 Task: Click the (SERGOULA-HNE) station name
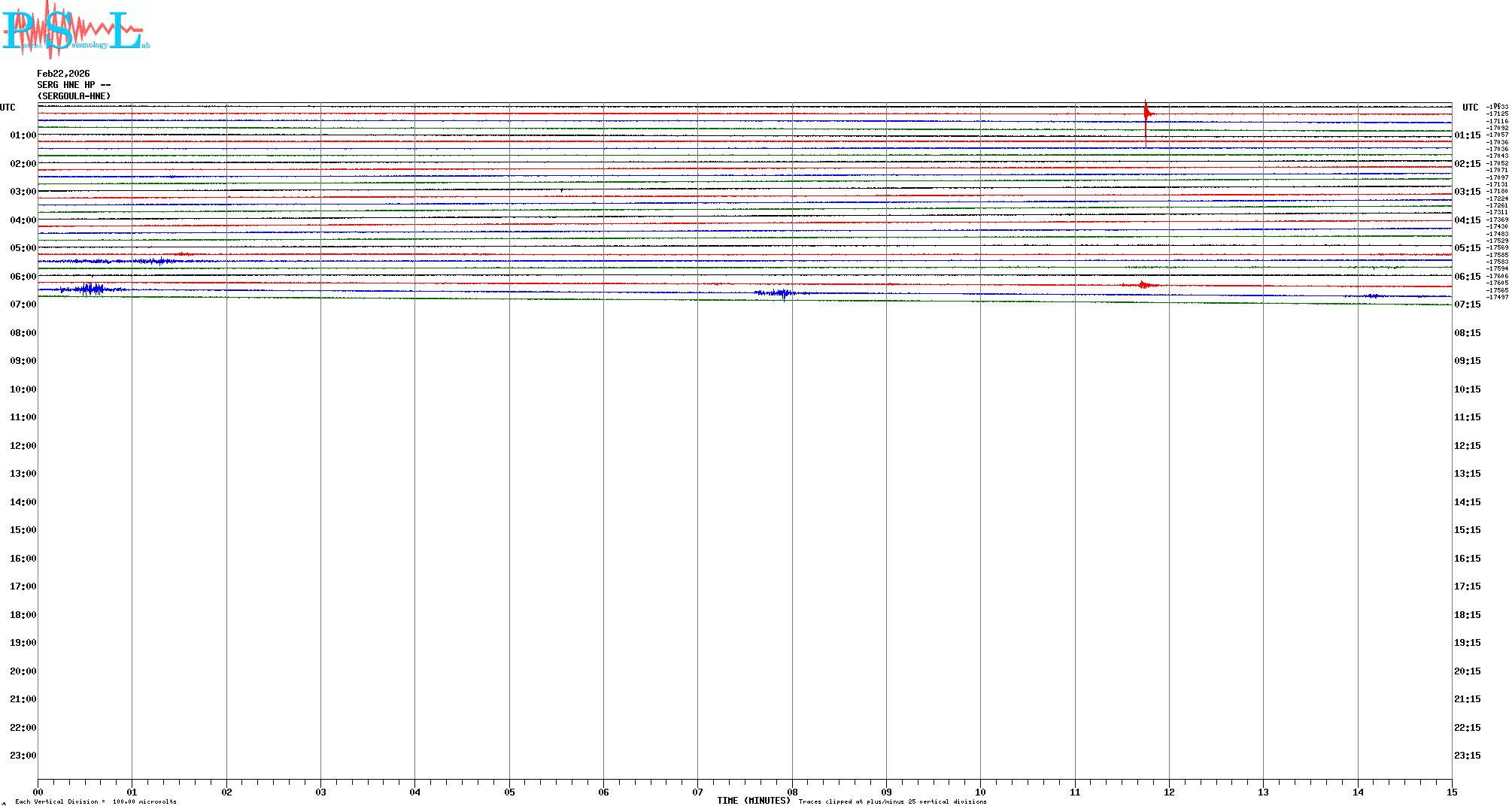(74, 96)
